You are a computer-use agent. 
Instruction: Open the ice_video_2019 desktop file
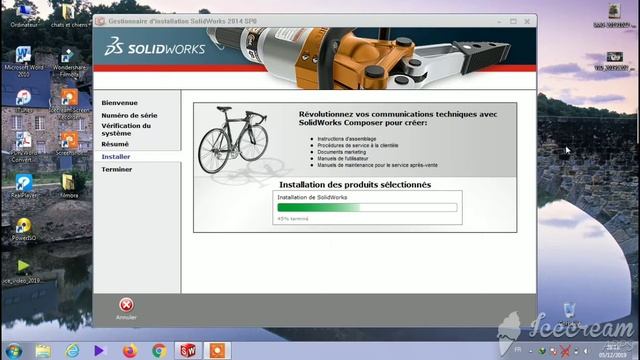point(22,271)
